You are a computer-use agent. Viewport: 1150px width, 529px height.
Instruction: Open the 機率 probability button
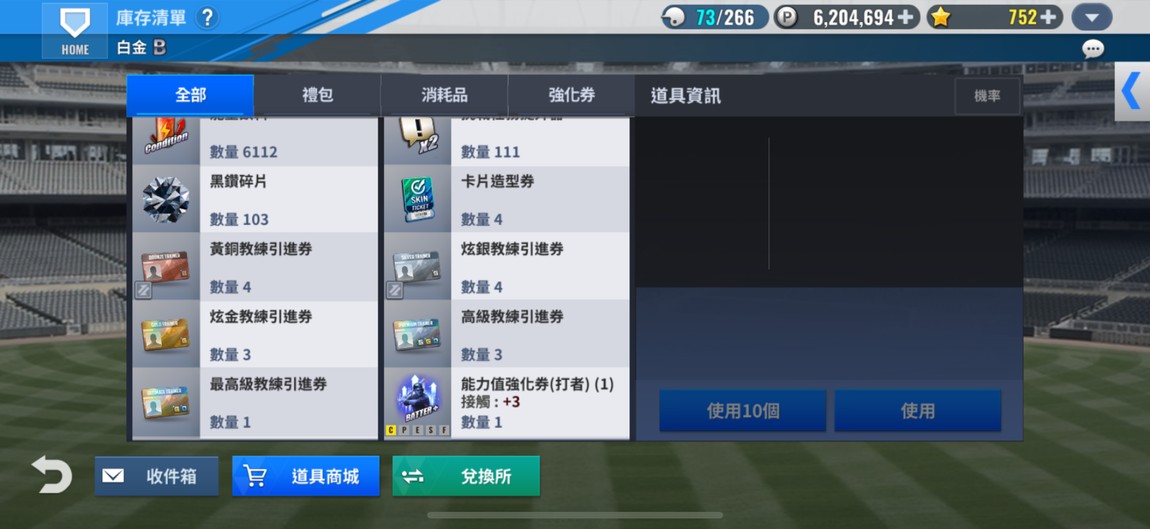tap(987, 96)
